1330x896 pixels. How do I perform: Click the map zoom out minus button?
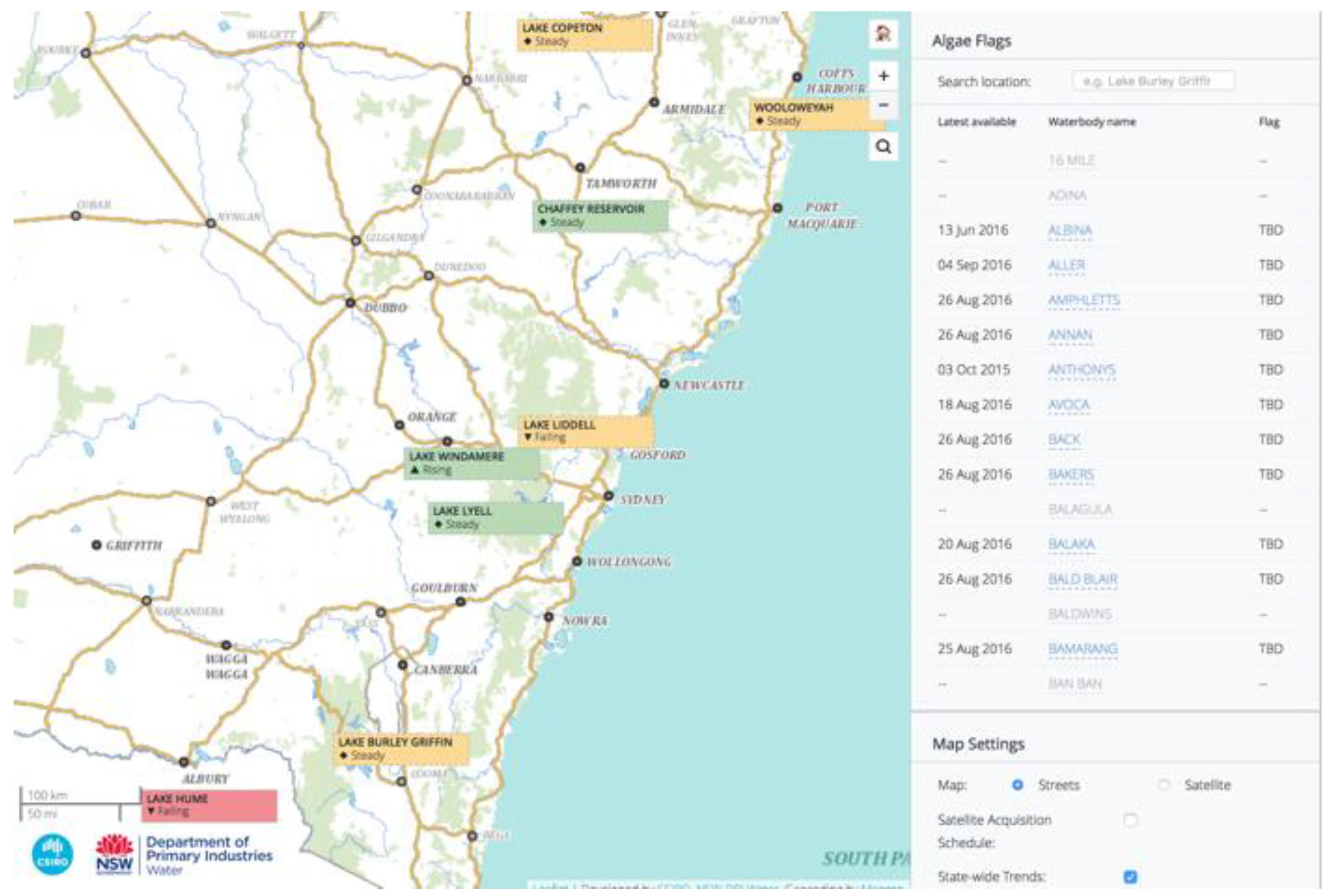pos(883,105)
